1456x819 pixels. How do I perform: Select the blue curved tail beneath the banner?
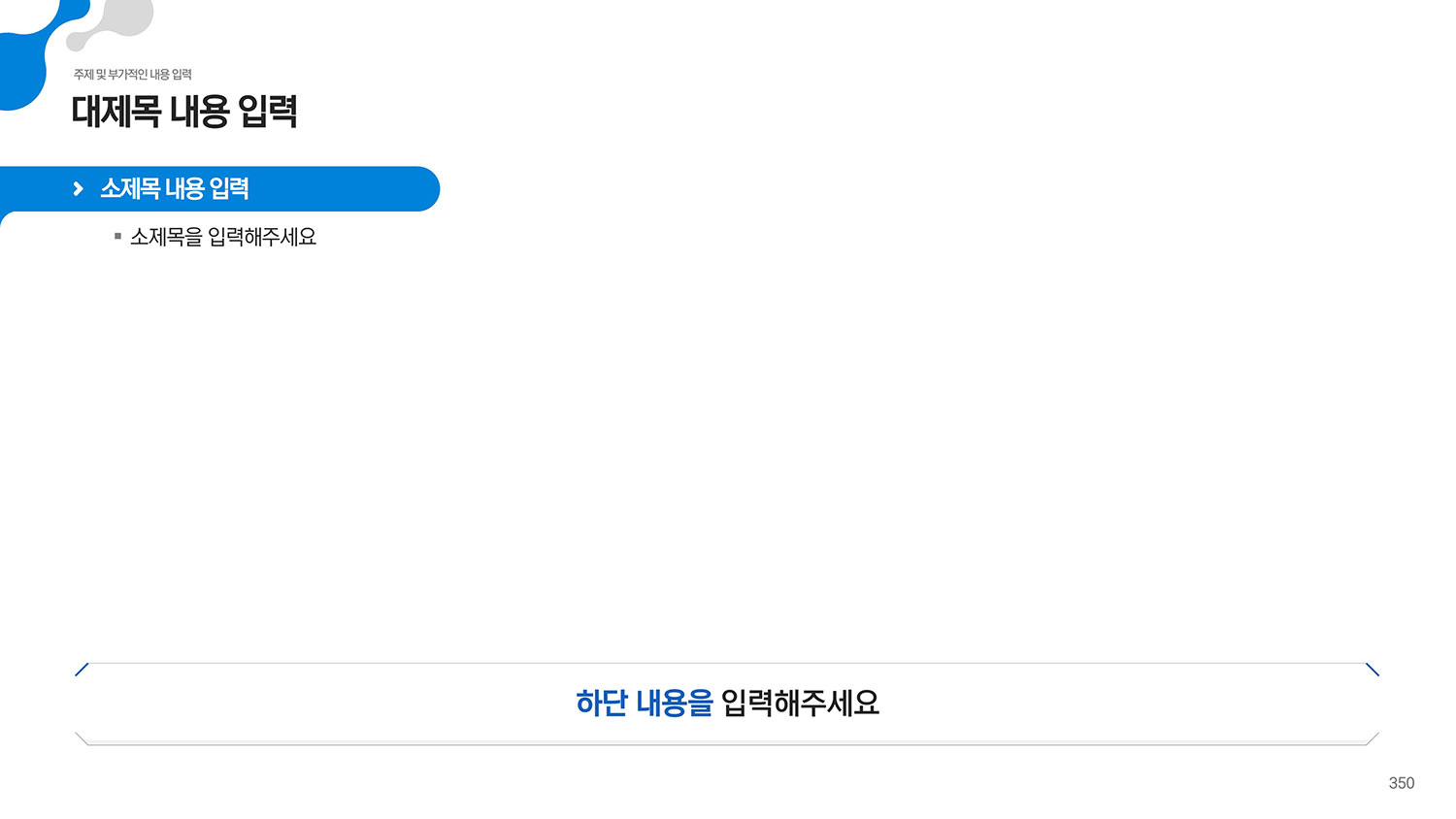click(12, 217)
